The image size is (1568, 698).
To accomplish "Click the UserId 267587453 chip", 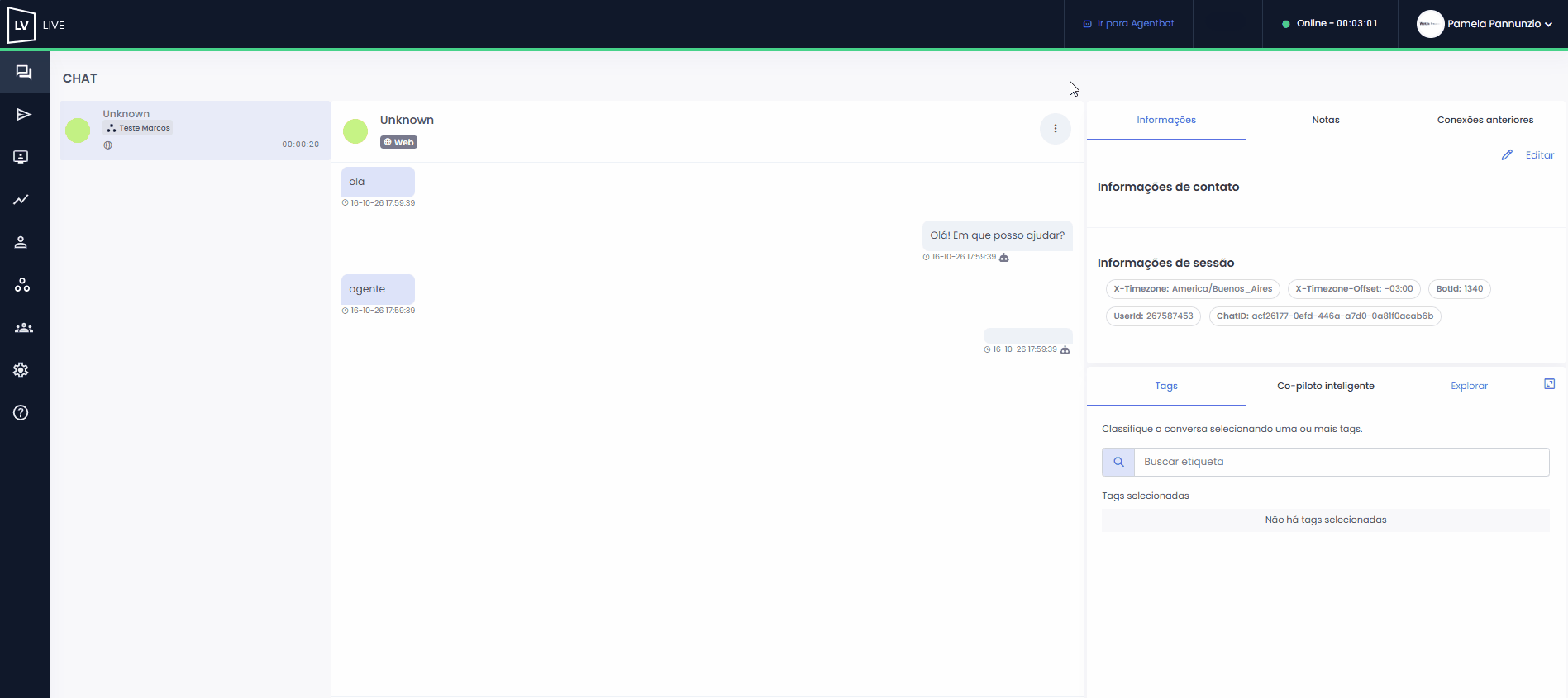I will (x=1153, y=316).
